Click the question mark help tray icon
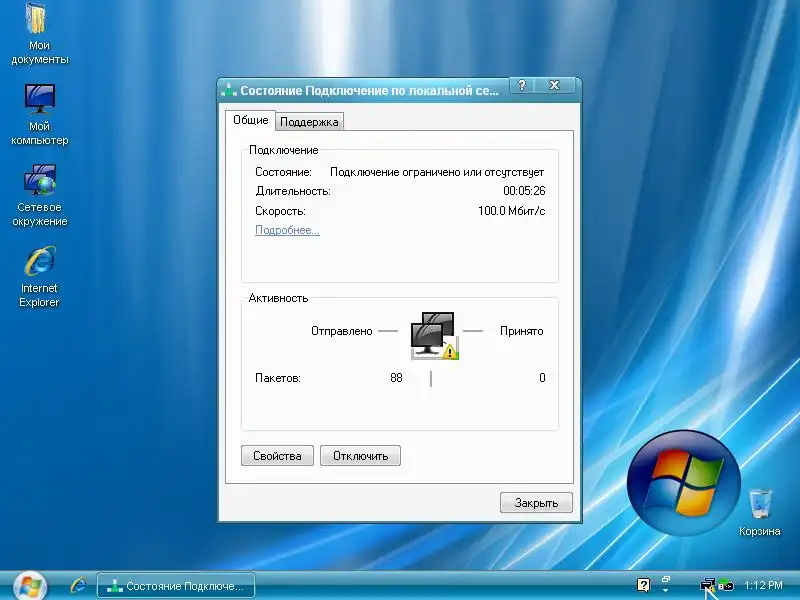Screen dimensions: 800x600 (643, 585)
